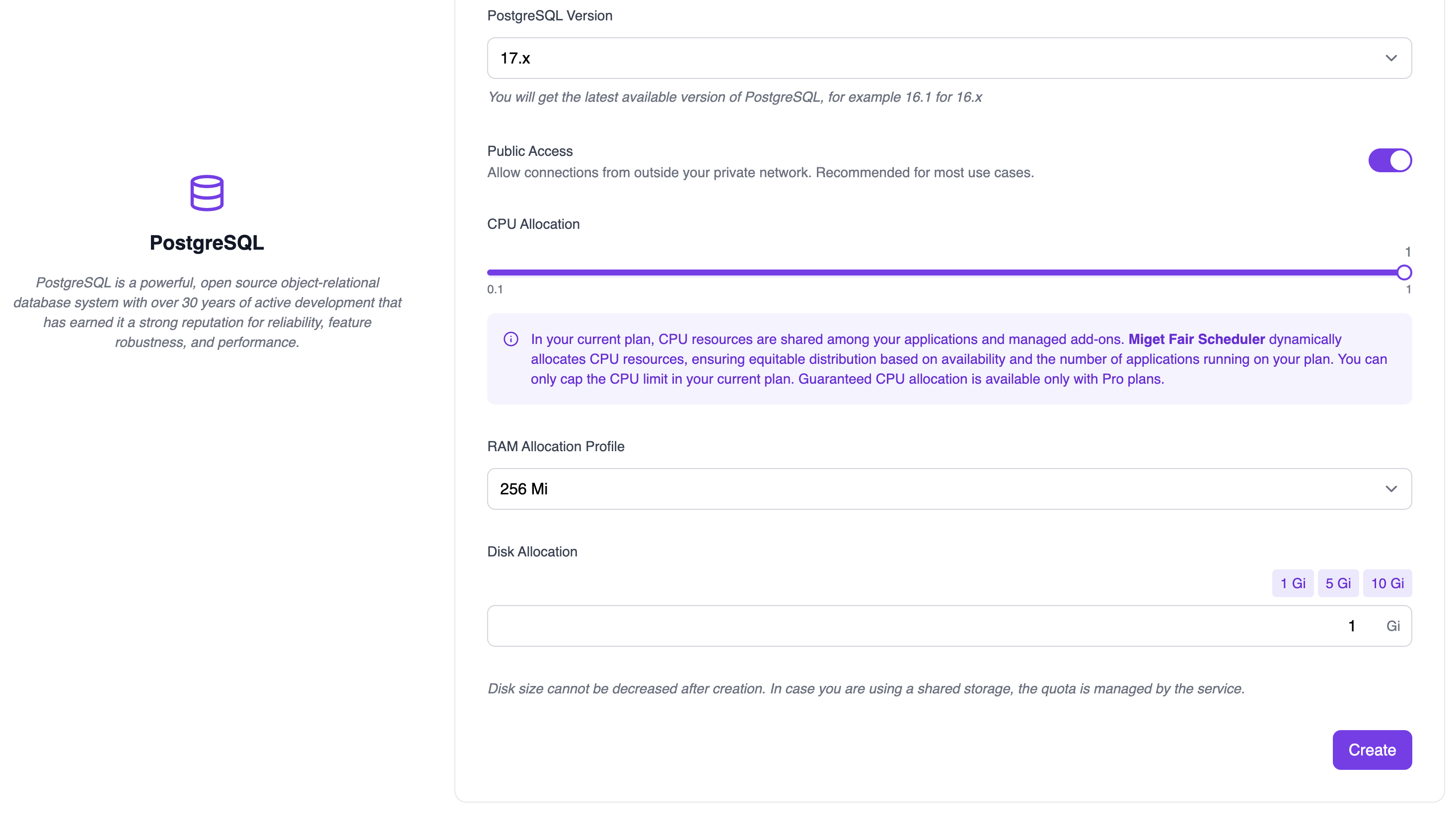Open the PostgreSQL Version dropdown
Image resolution: width=1456 pixels, height=816 pixels.
click(948, 58)
